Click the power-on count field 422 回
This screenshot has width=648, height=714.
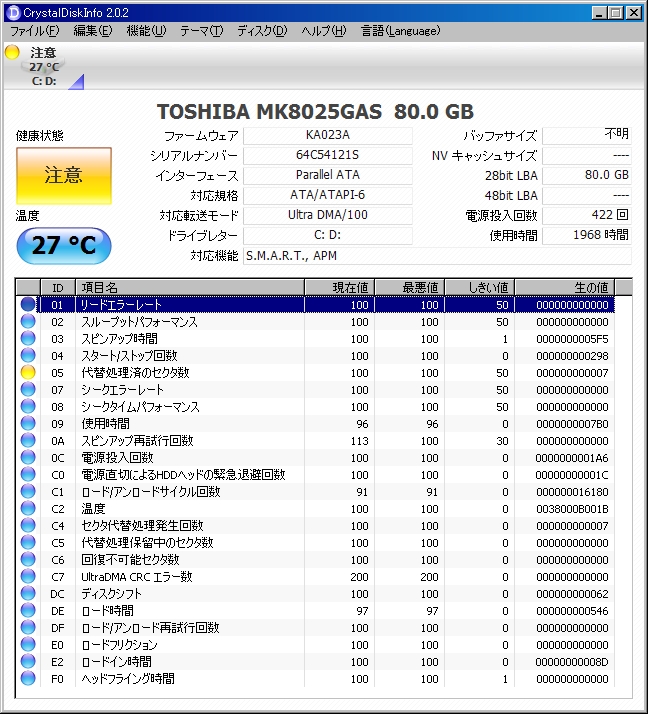click(587, 215)
